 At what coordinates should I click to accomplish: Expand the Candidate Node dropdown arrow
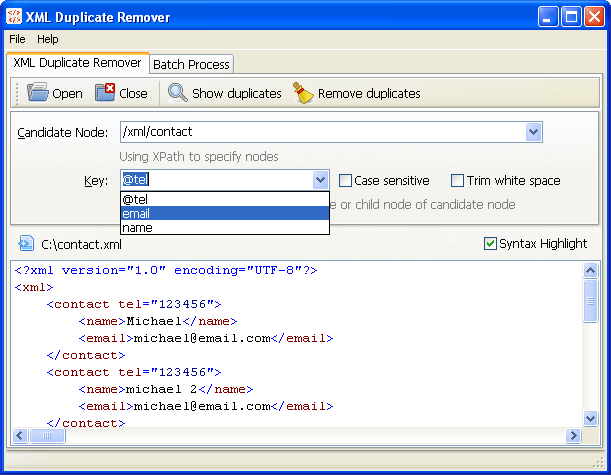click(x=533, y=132)
